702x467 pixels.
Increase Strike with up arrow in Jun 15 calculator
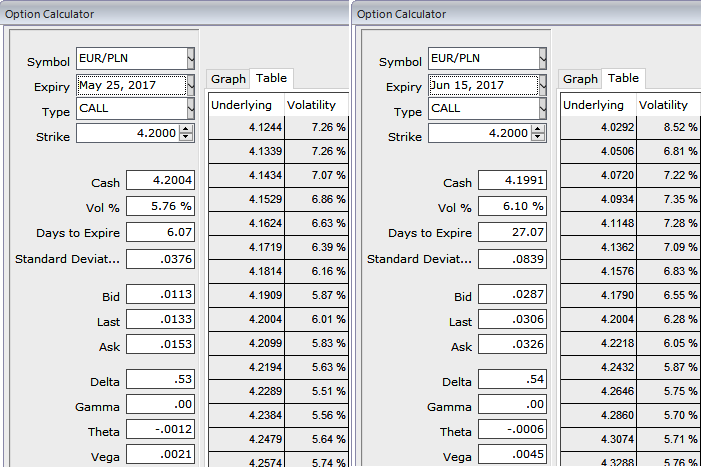(x=538, y=129)
